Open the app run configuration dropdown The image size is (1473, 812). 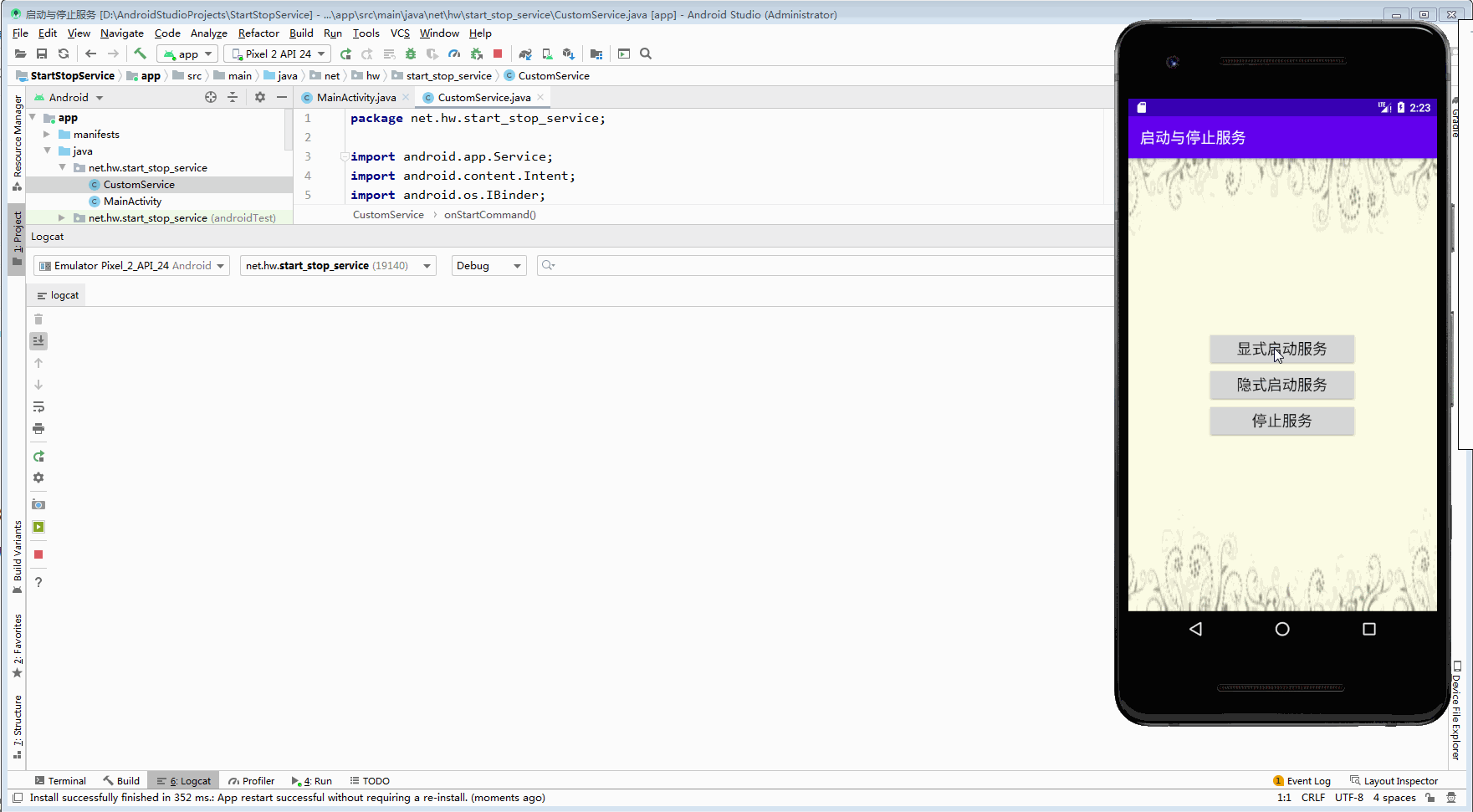point(188,54)
